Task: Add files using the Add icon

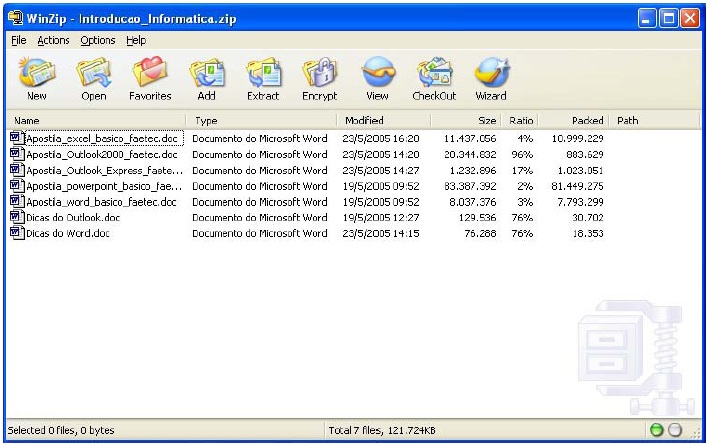Action: click(207, 72)
